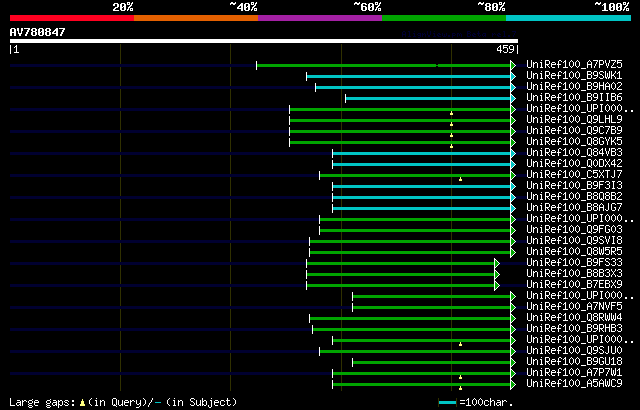The image size is (640, 410).
Task: Select the UniRef100_B9GU18 label
Action: [574, 362]
